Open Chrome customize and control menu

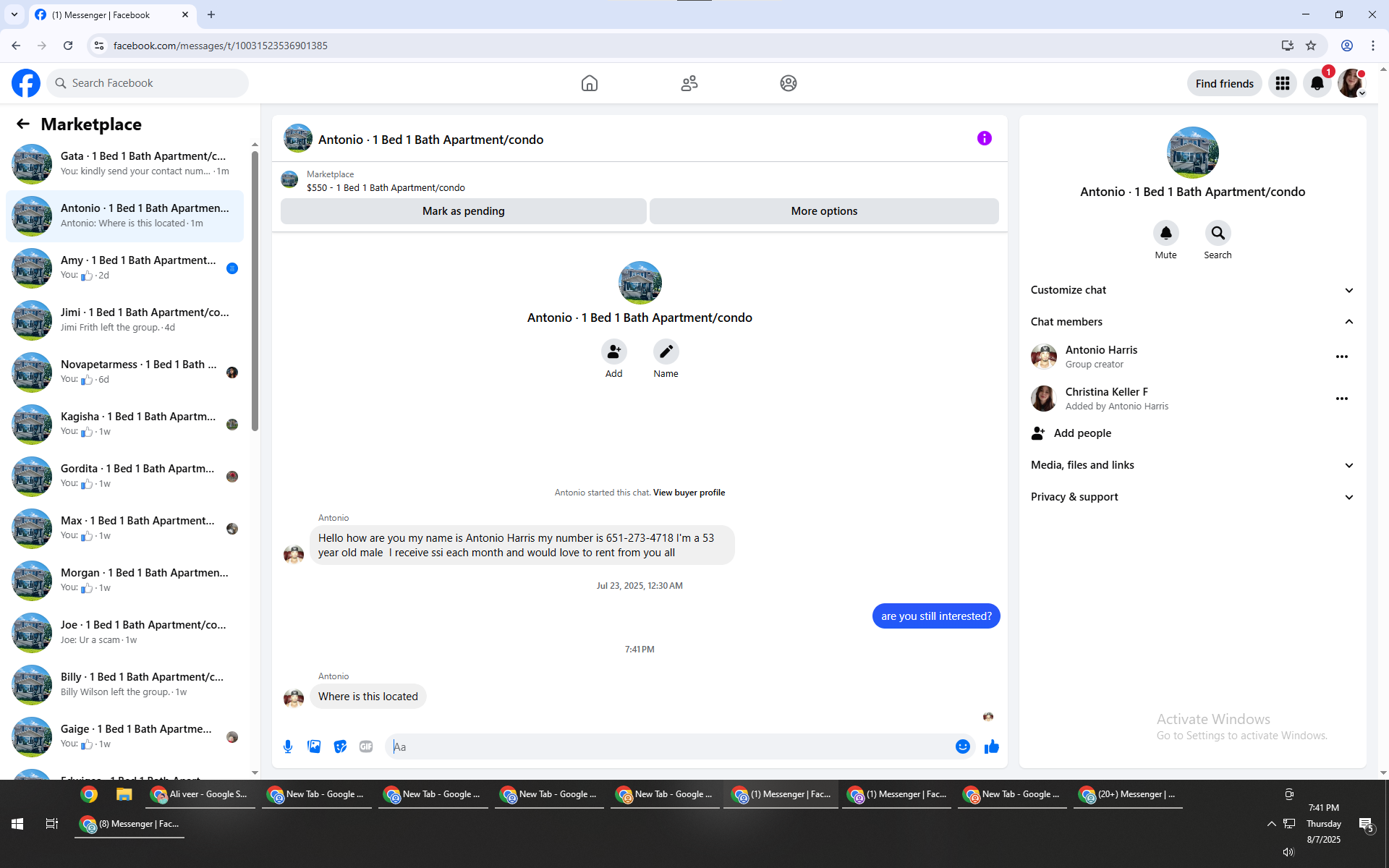[x=1373, y=46]
